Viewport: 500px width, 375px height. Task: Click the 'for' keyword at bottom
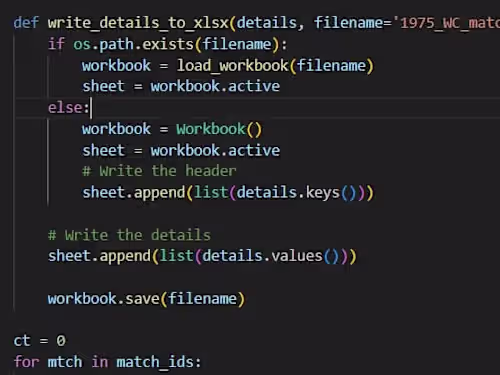tap(26, 362)
